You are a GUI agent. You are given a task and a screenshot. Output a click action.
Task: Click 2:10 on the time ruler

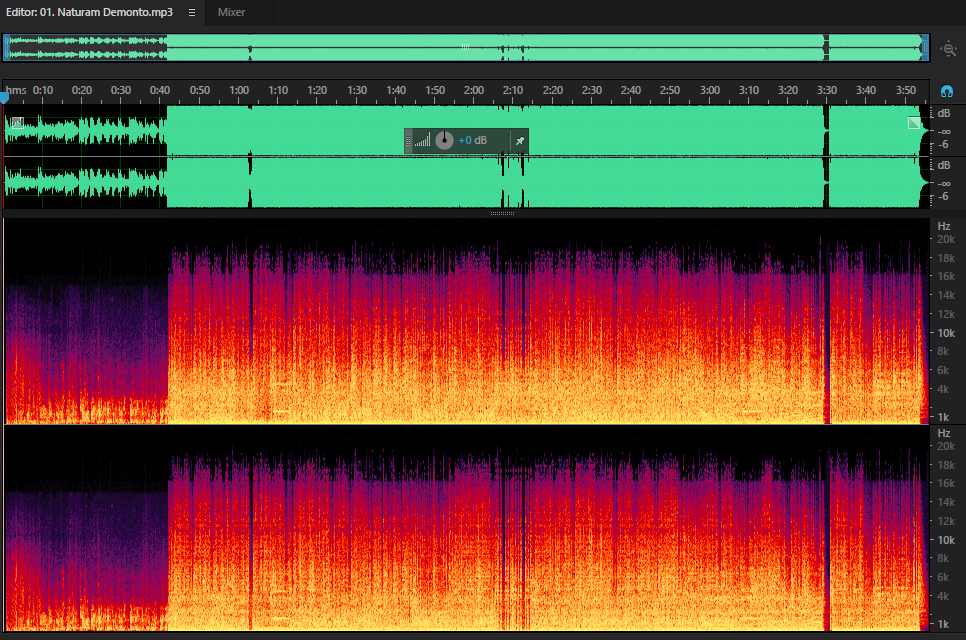513,90
